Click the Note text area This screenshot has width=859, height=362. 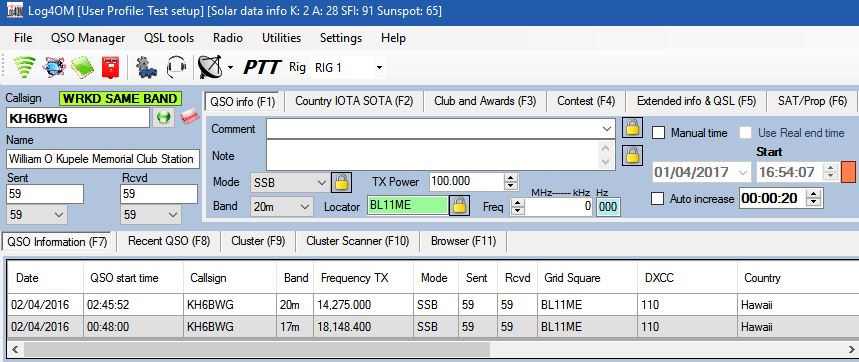point(433,156)
